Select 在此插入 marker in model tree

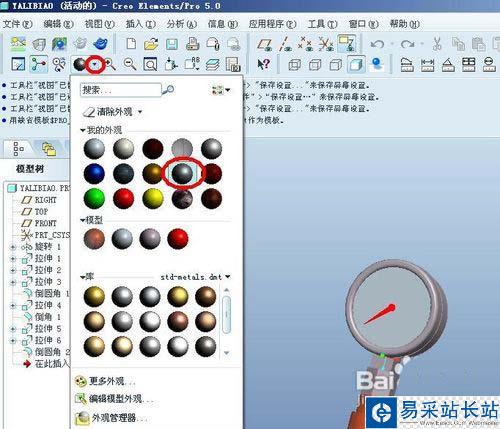pos(46,364)
